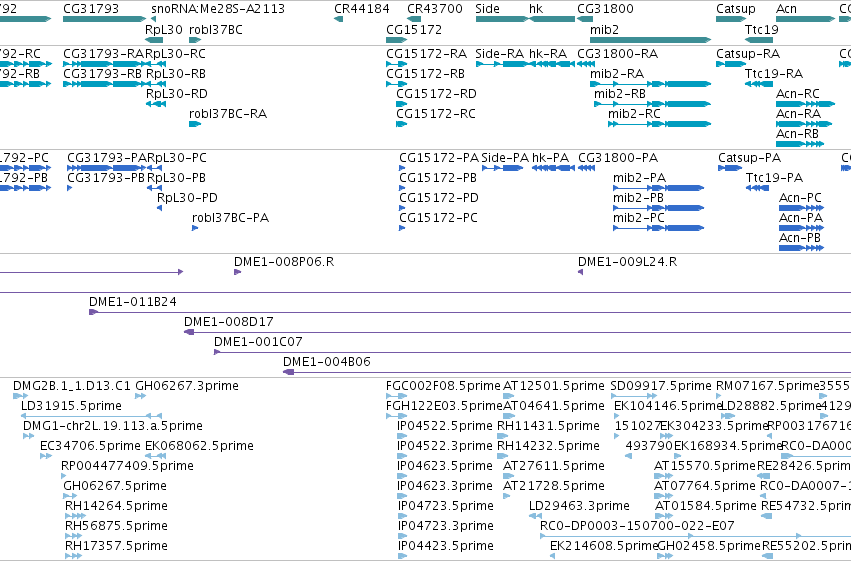The width and height of the screenshot is (851, 561).
Task: Select transcript robl37BC-RA
Action: [x=227, y=114]
